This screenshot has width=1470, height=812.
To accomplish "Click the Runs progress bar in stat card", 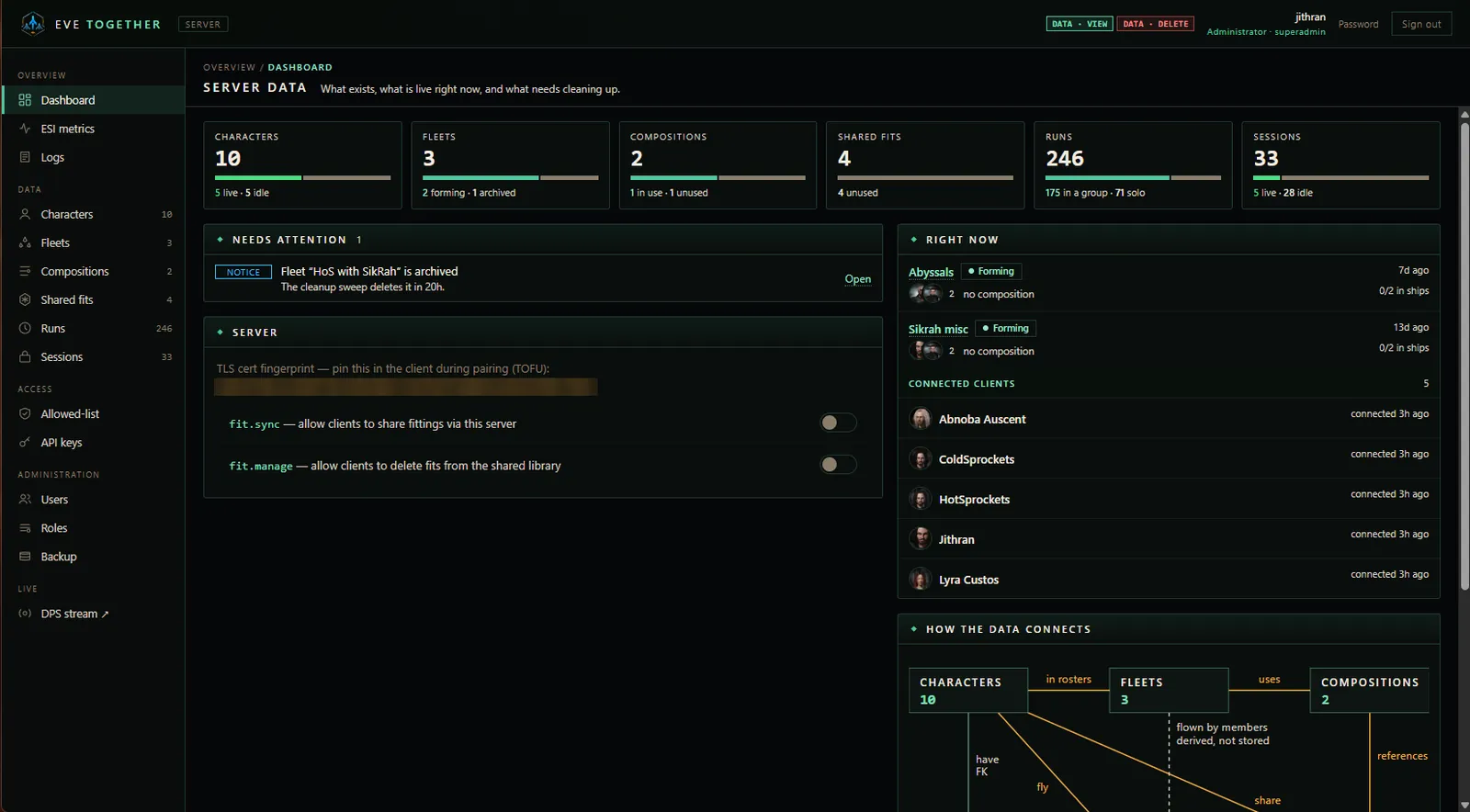I will point(1133,177).
